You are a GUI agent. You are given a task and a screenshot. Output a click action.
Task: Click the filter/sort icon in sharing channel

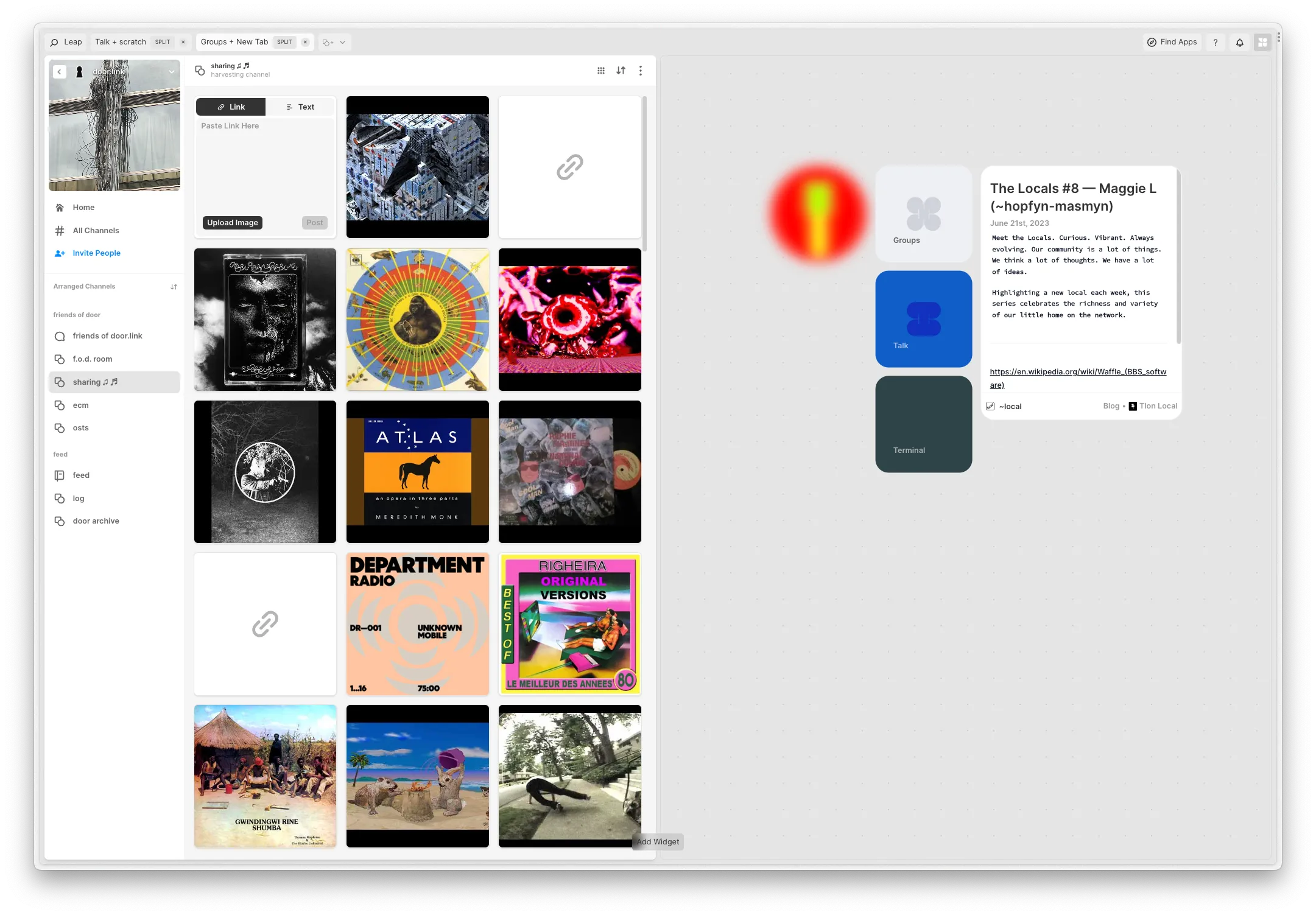[621, 70]
